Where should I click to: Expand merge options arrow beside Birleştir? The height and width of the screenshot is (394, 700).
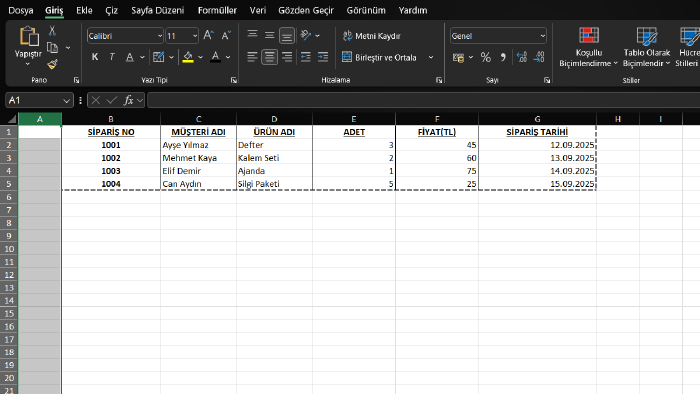tap(431, 57)
